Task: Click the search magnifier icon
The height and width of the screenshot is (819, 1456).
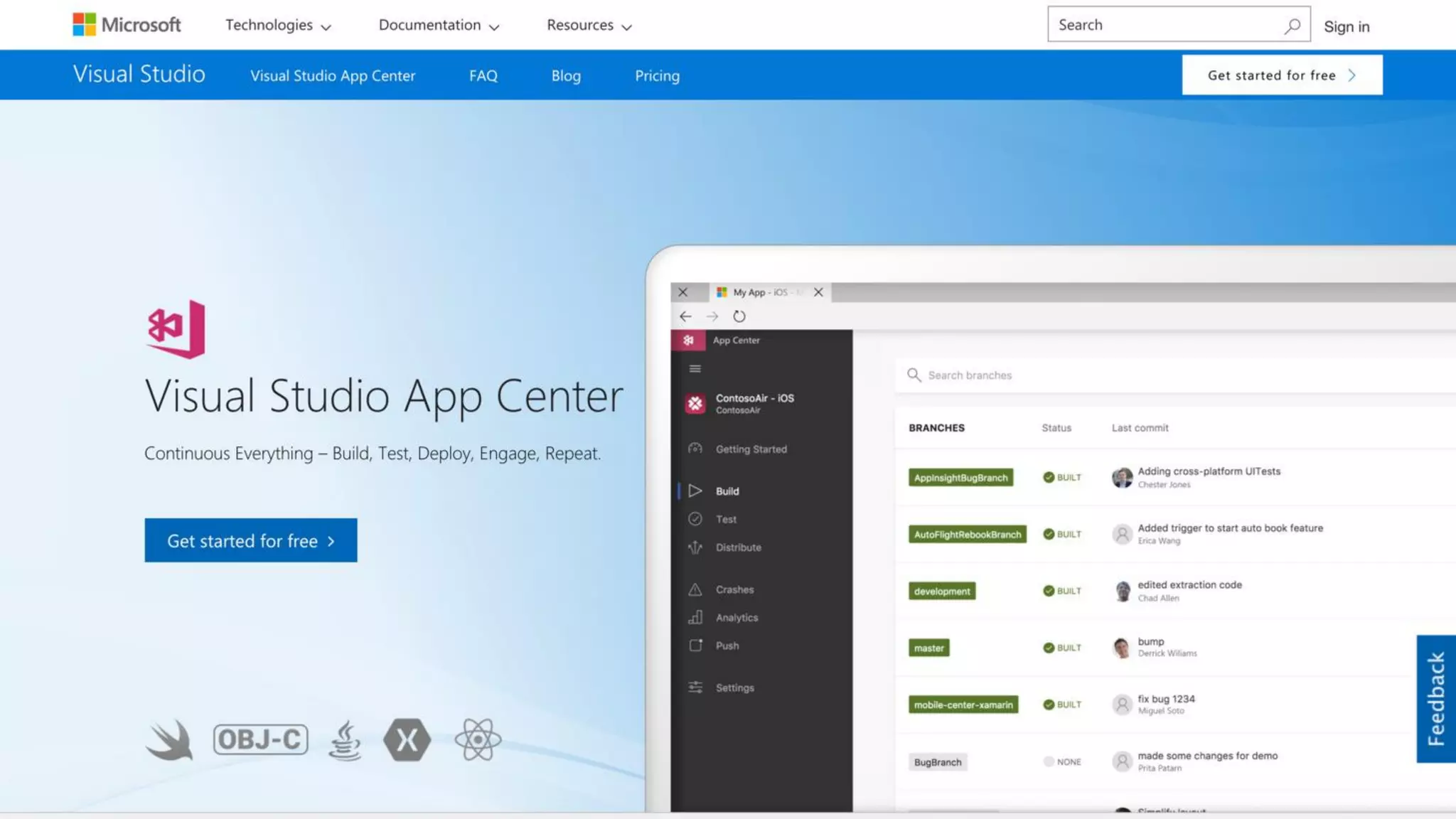Action: coord(1292,26)
